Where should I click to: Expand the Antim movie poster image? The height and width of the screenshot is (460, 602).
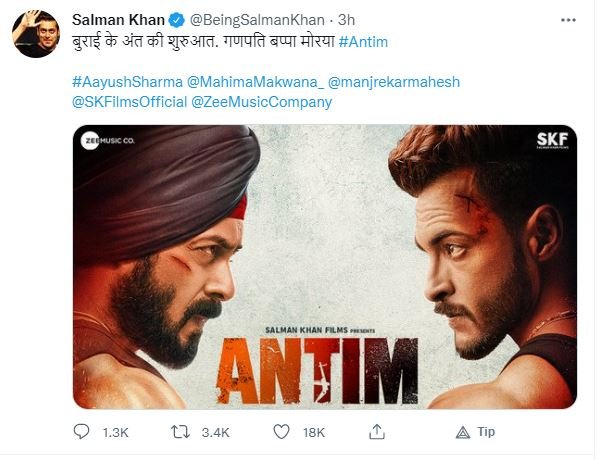[x=324, y=266]
